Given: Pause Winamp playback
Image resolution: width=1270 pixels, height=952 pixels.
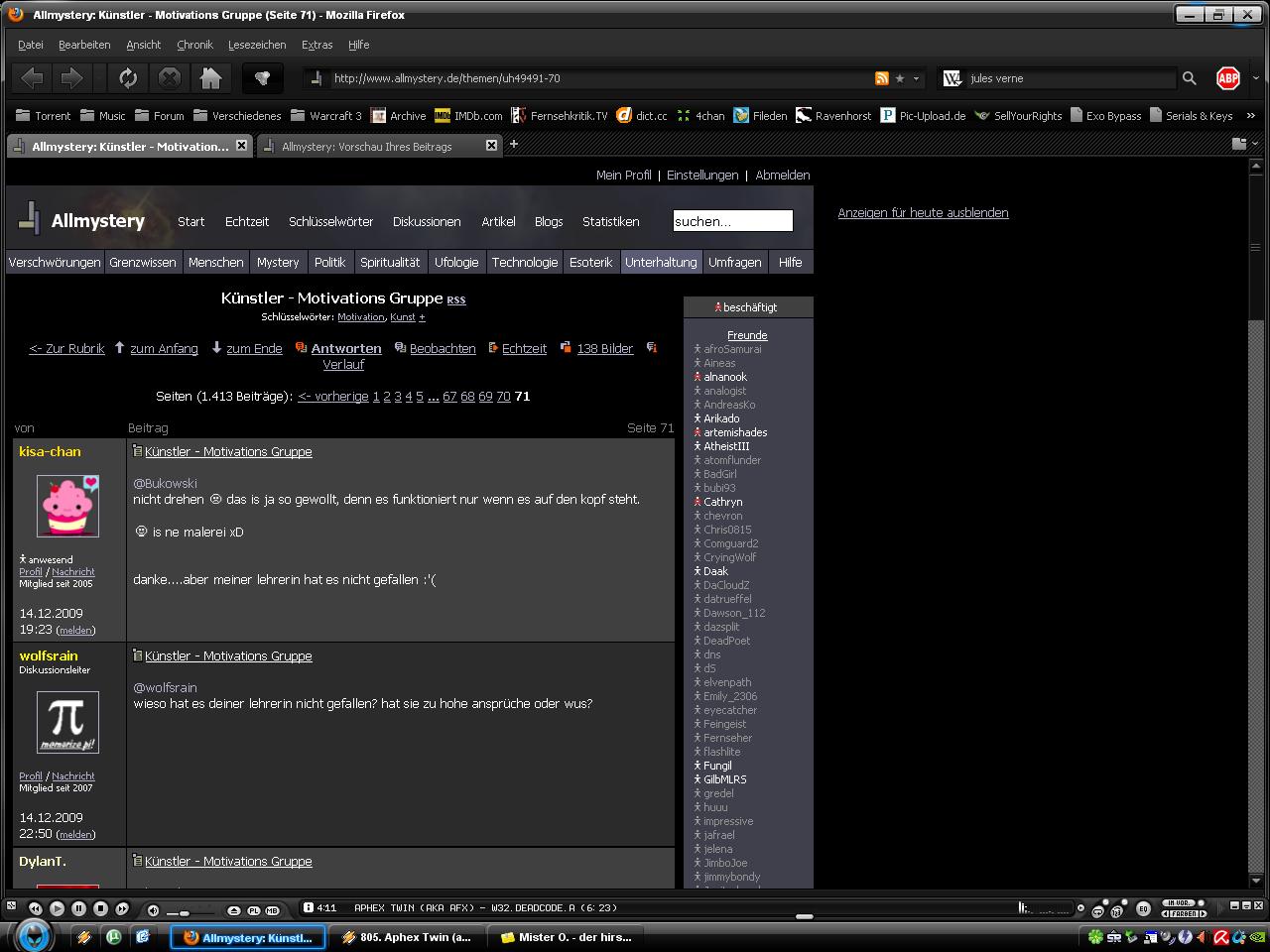Looking at the screenshot, I should pos(78,908).
